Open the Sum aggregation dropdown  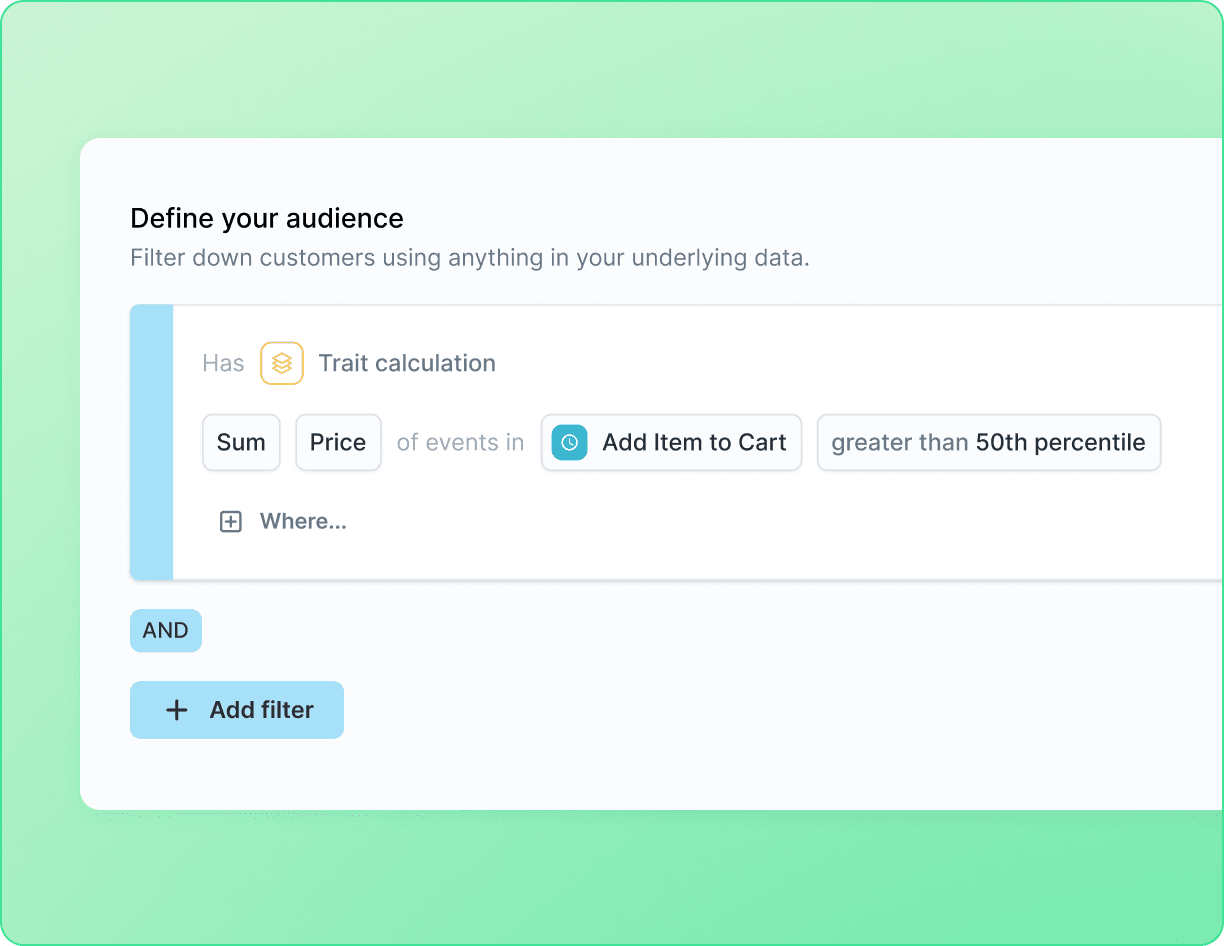click(241, 442)
